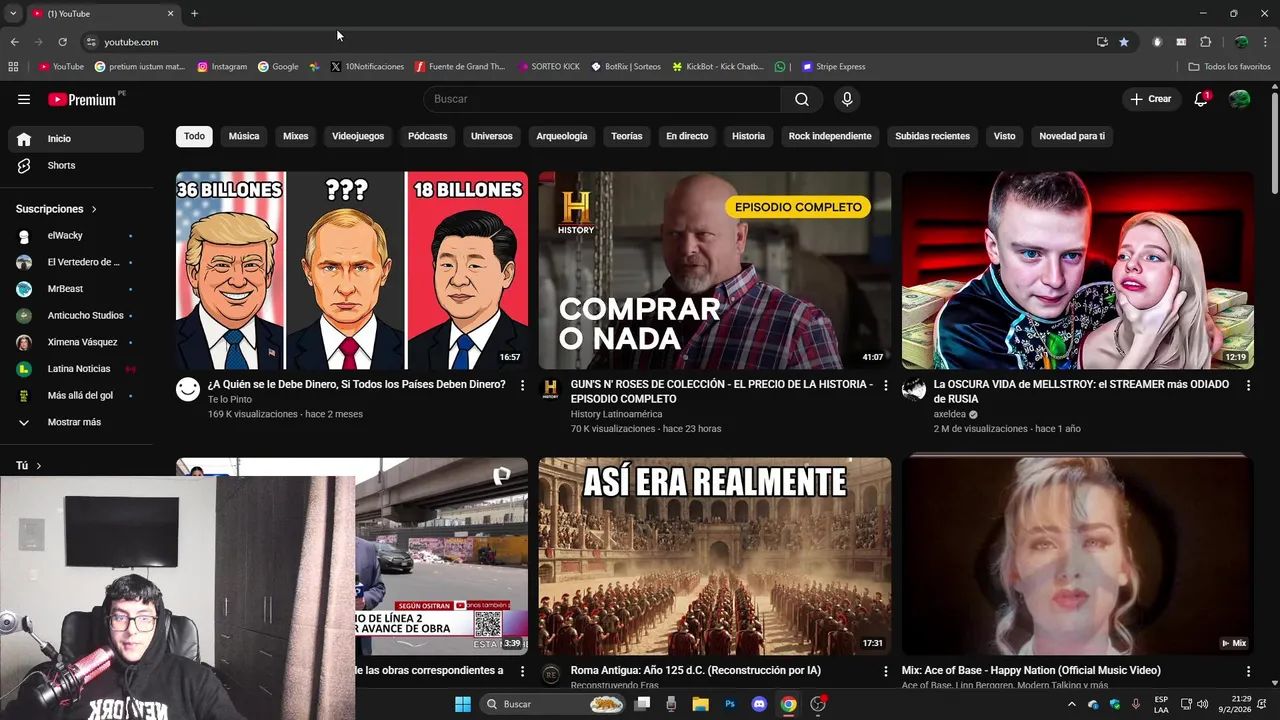Expand the Tú section
1280x720 pixels.
point(28,466)
